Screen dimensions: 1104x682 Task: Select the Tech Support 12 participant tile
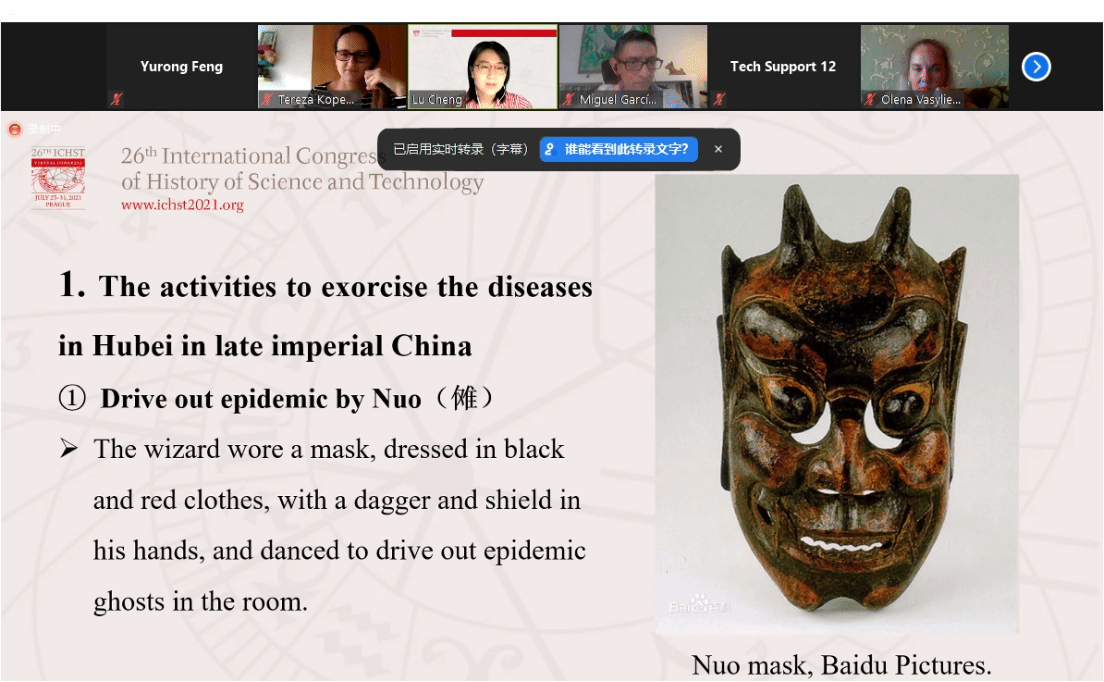(x=783, y=66)
